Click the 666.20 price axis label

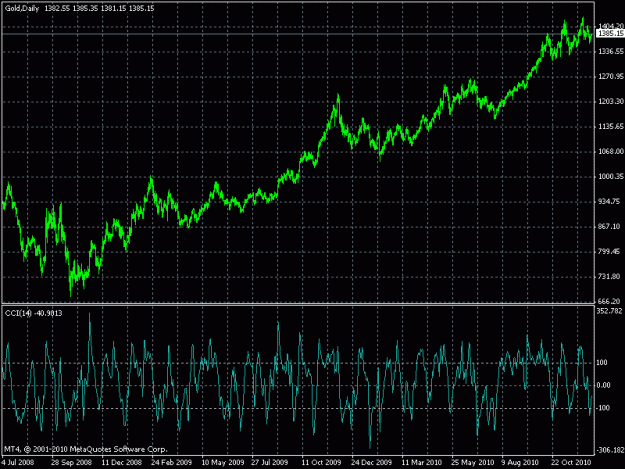tap(609, 302)
